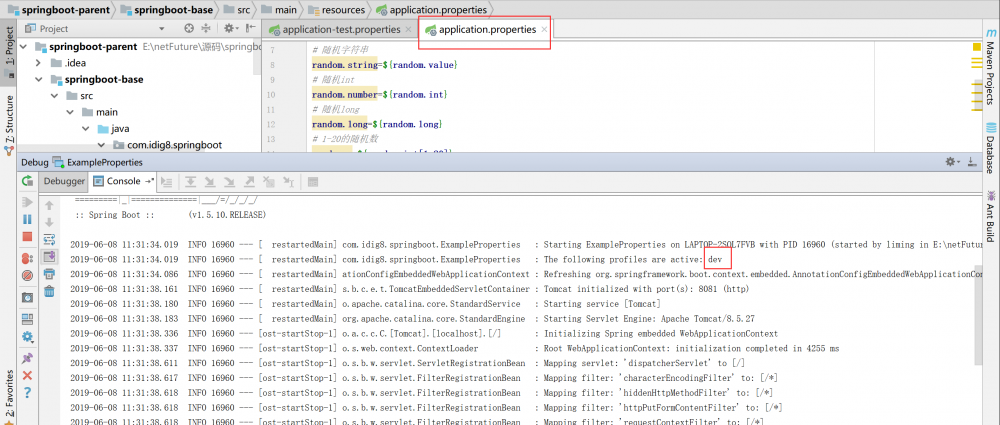
Task: Click the Resume Program icon
Action: (27, 202)
